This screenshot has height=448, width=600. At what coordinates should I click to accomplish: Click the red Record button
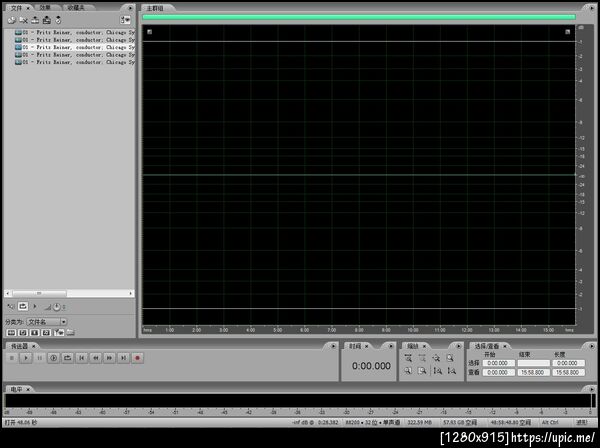coord(137,358)
